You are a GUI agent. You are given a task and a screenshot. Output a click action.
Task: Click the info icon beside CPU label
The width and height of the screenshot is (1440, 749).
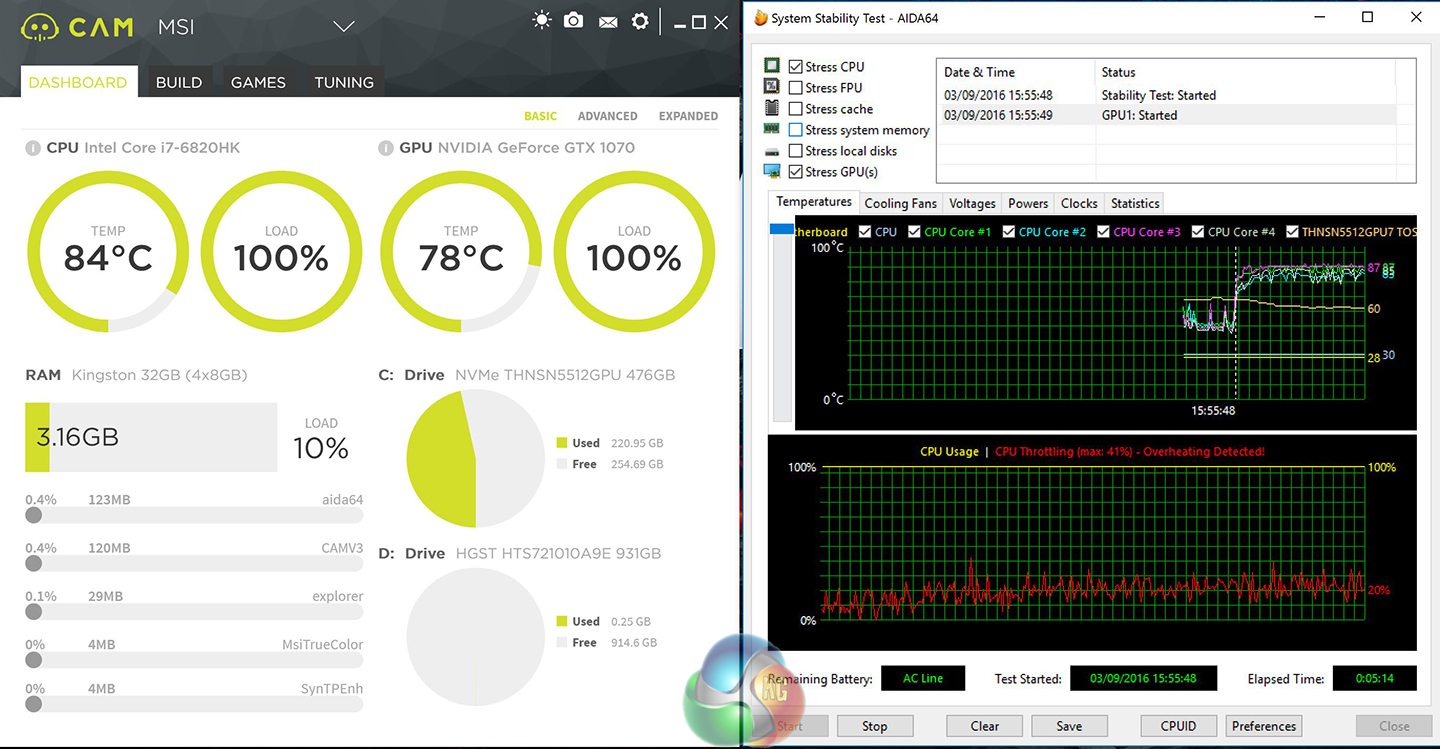pyautogui.click(x=33, y=148)
